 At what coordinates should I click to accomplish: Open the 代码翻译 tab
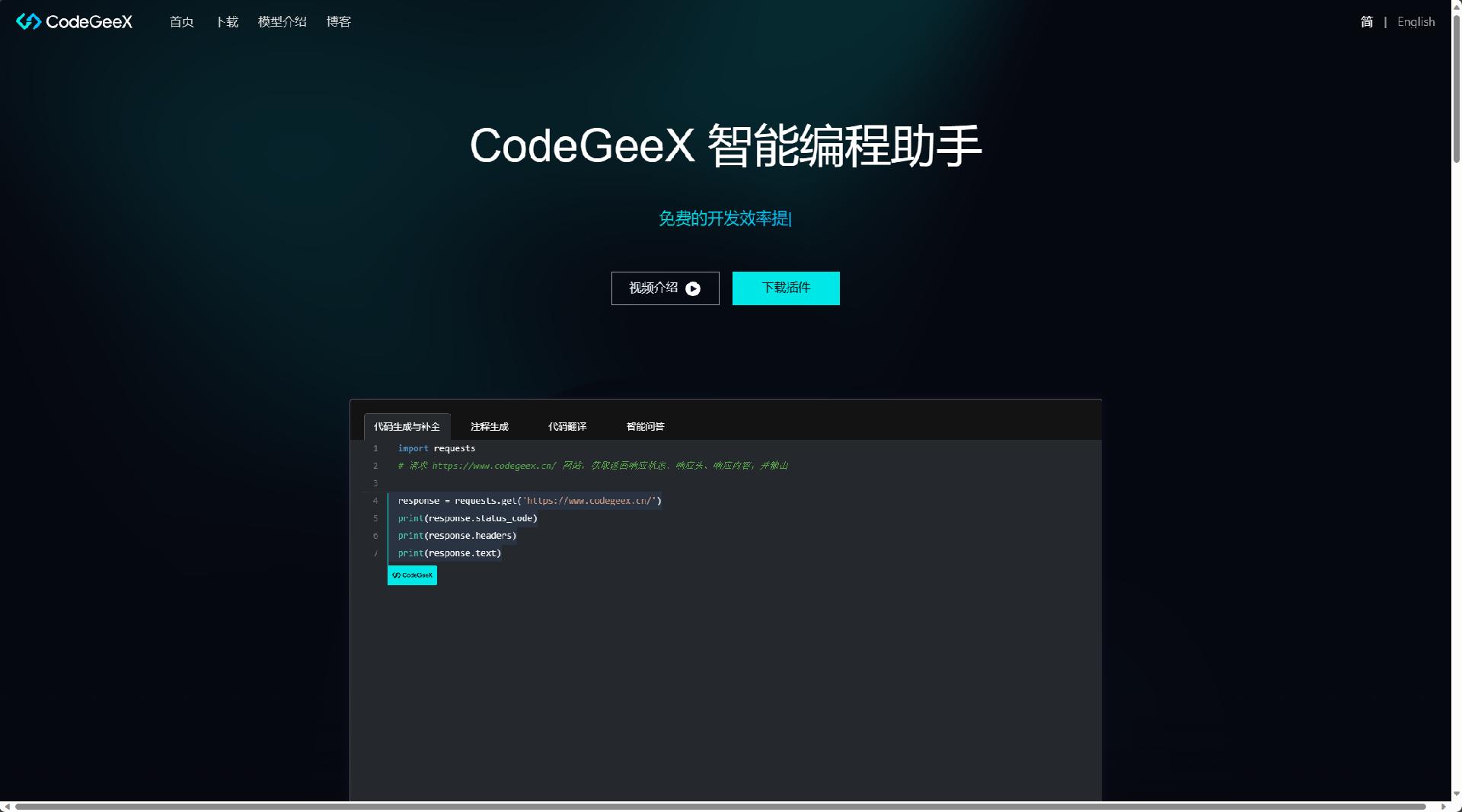(x=568, y=426)
